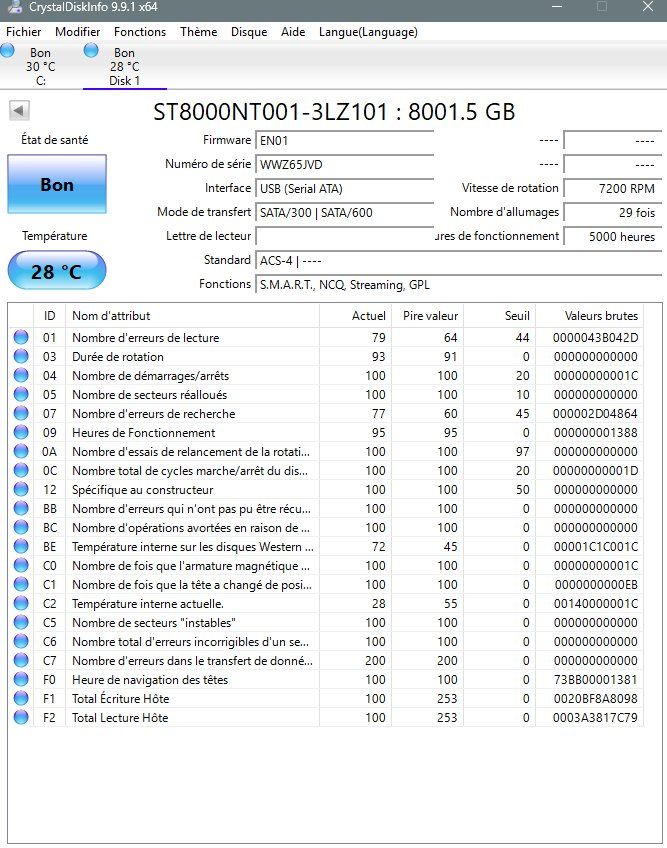The width and height of the screenshot is (667, 848).
Task: Click the status icon of attribute 01
Action: pos(21,337)
